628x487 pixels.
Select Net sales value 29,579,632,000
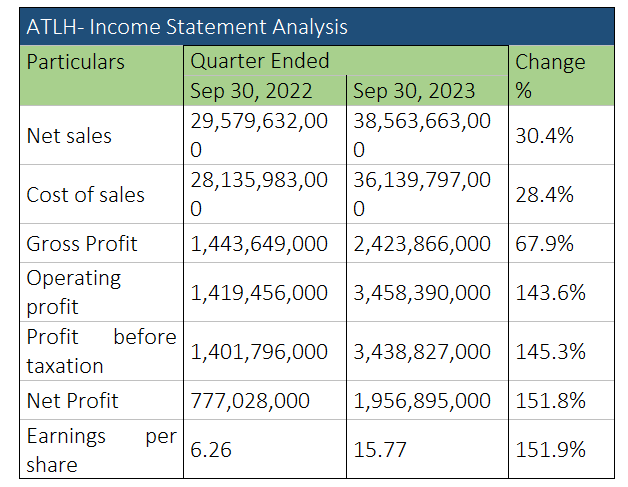click(x=259, y=135)
